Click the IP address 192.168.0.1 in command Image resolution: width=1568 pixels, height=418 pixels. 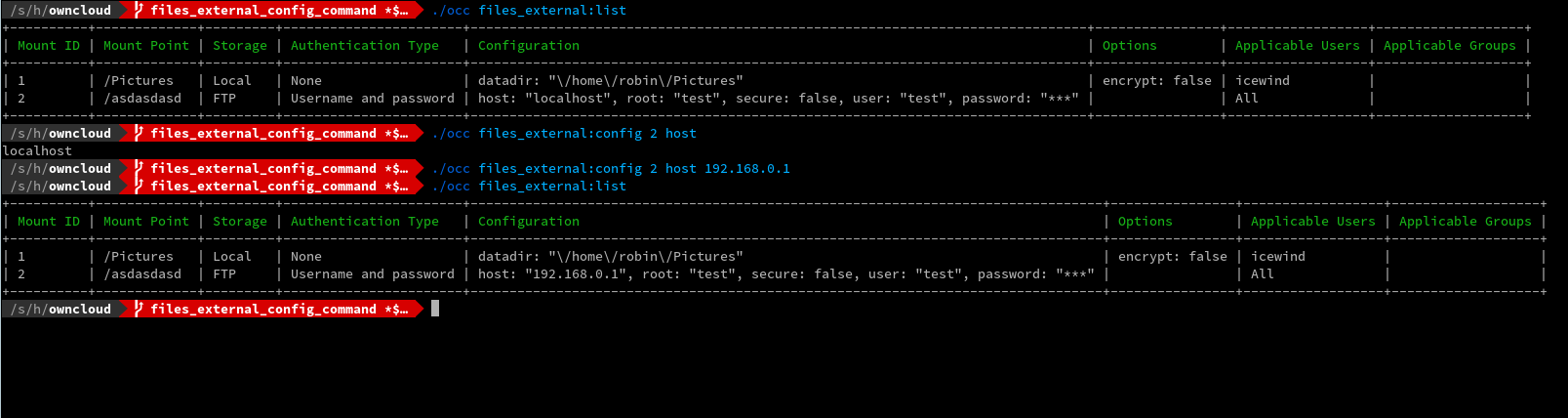747,168
